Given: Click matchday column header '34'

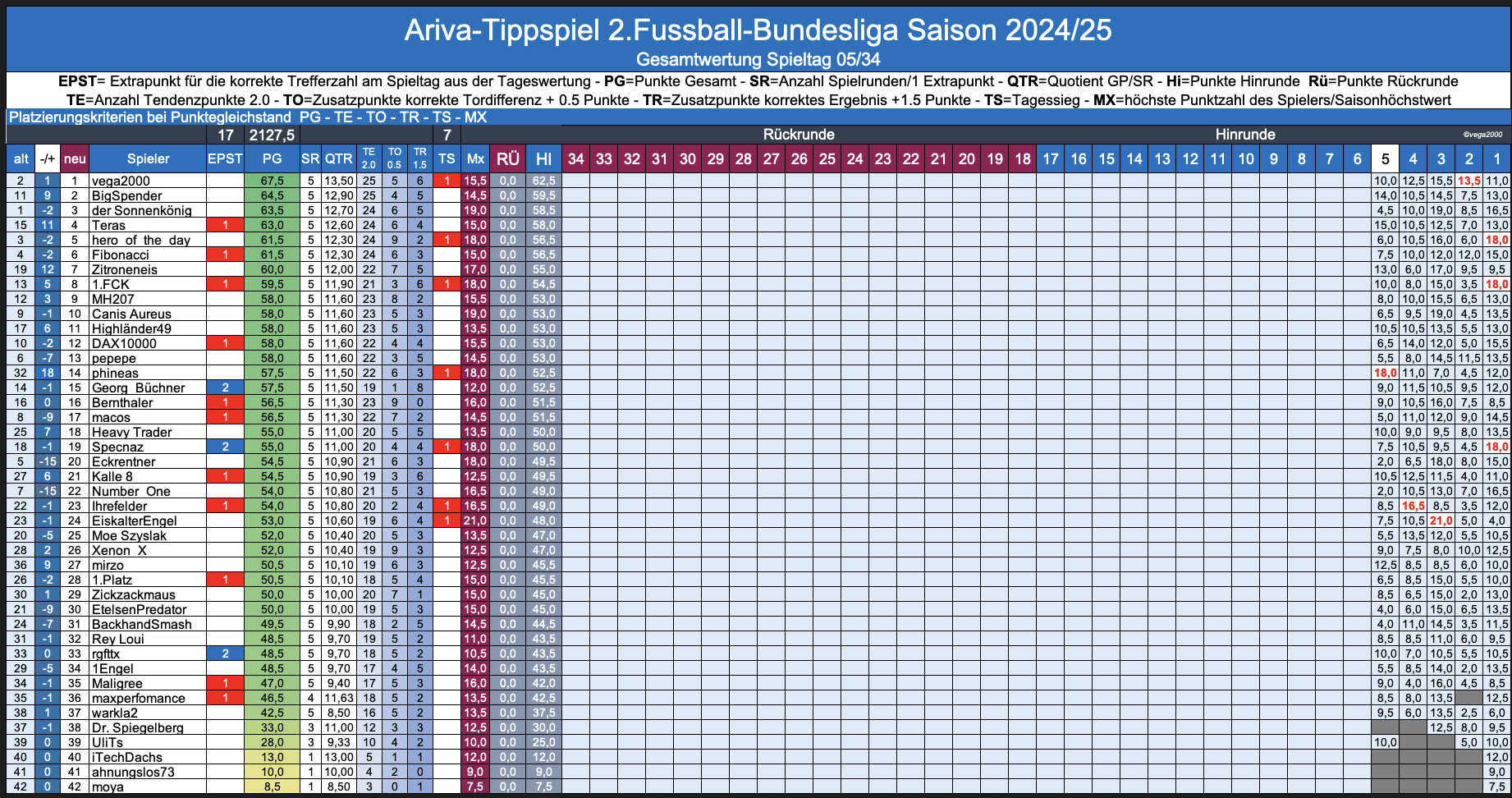Looking at the screenshot, I should 576,159.
